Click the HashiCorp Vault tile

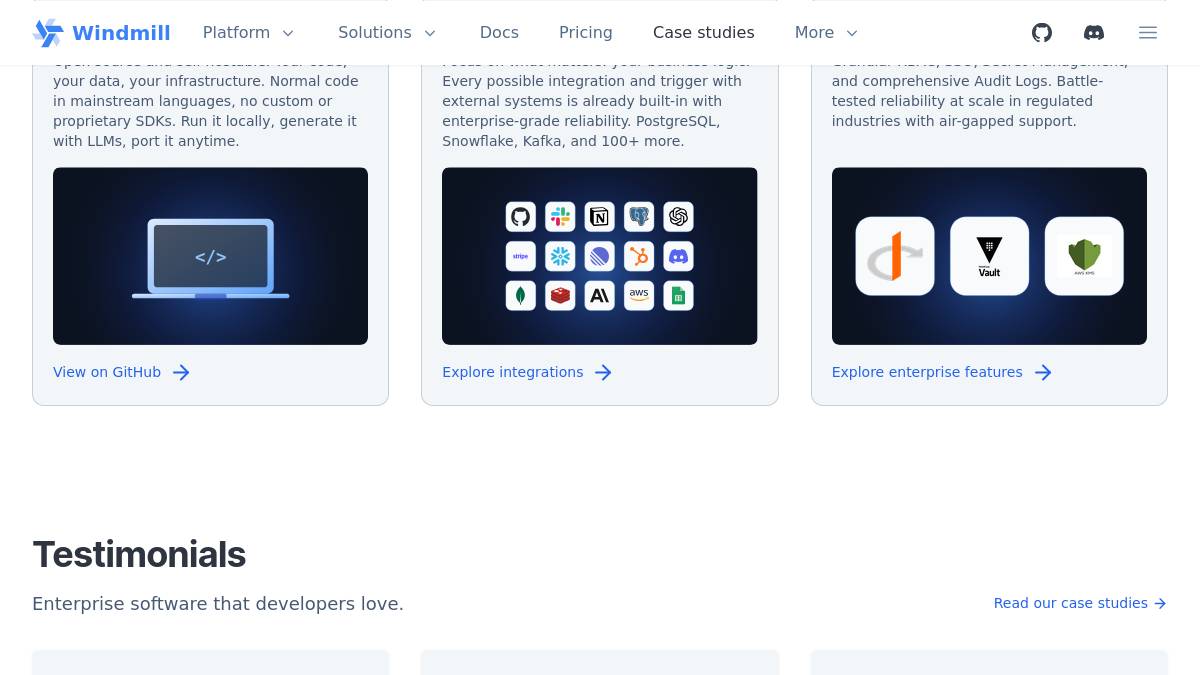pos(989,256)
